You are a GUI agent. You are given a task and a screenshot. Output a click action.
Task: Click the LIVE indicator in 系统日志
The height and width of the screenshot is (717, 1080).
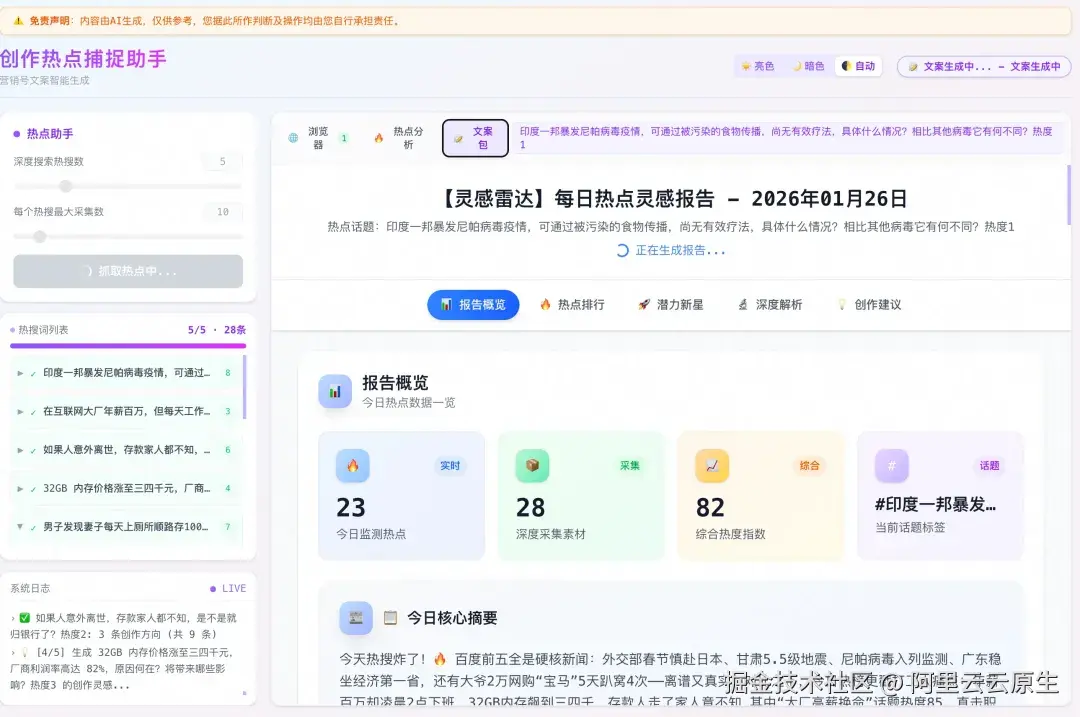point(228,588)
